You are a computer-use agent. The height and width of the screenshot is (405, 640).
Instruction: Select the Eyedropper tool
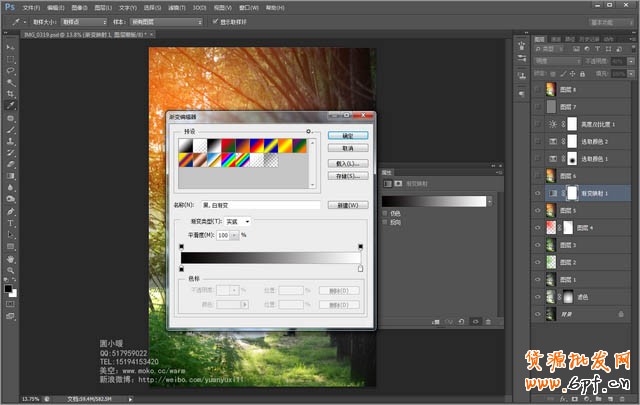coord(10,106)
